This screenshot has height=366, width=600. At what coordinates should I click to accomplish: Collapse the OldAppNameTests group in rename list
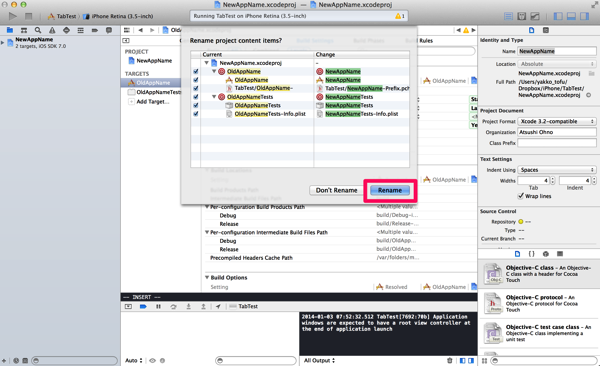click(214, 97)
